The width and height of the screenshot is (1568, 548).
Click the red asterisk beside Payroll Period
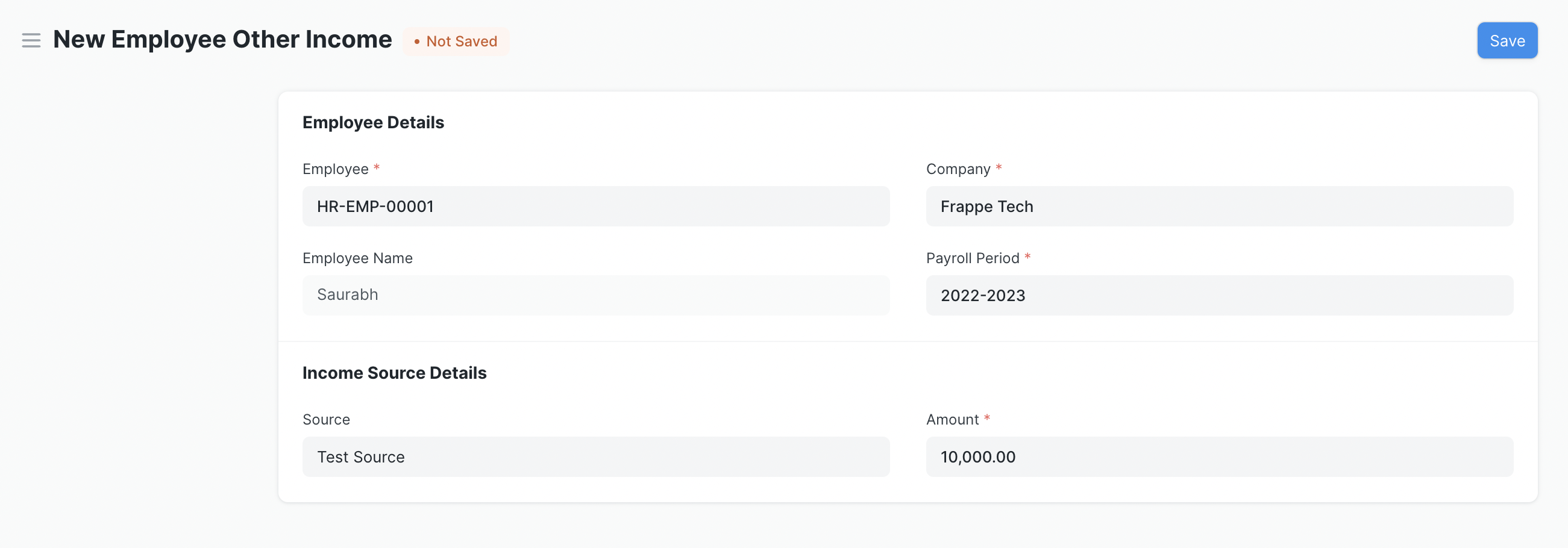(1027, 257)
